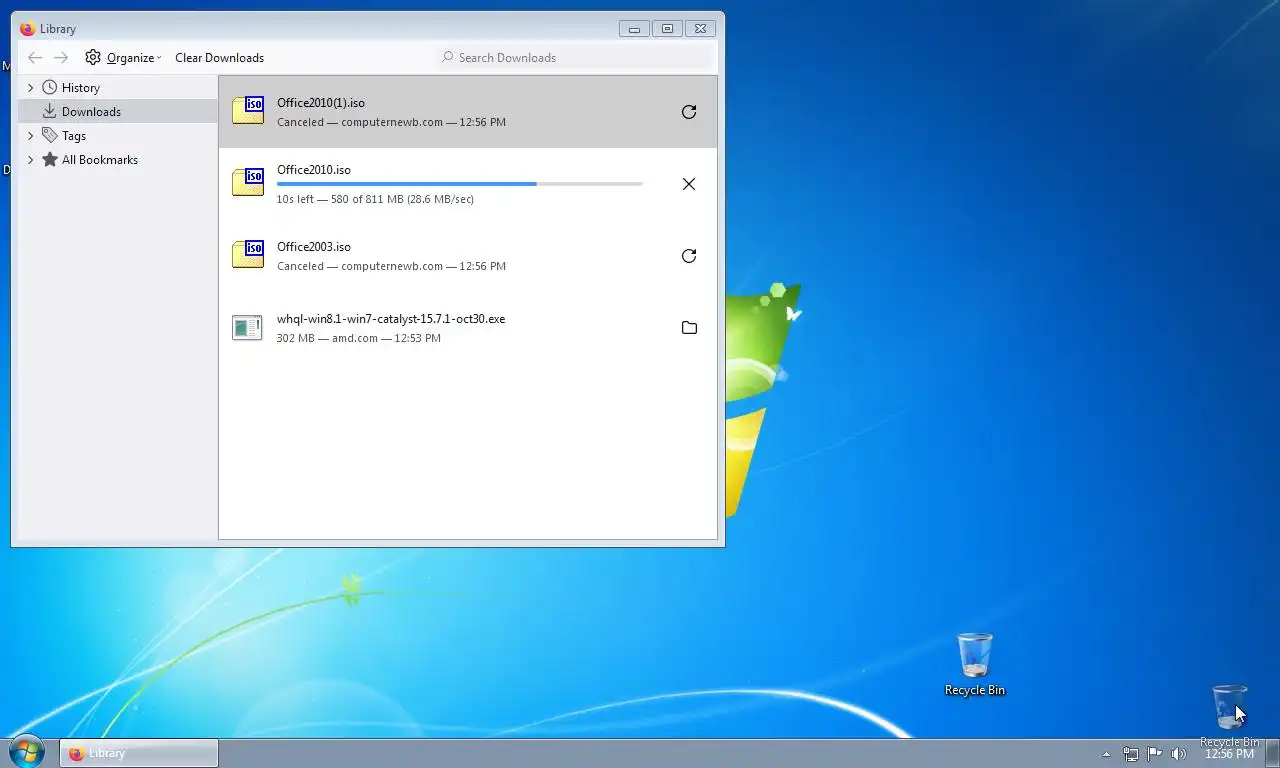Click the Office2010.iso progress bar
This screenshot has width=1280, height=768.
coord(459,184)
